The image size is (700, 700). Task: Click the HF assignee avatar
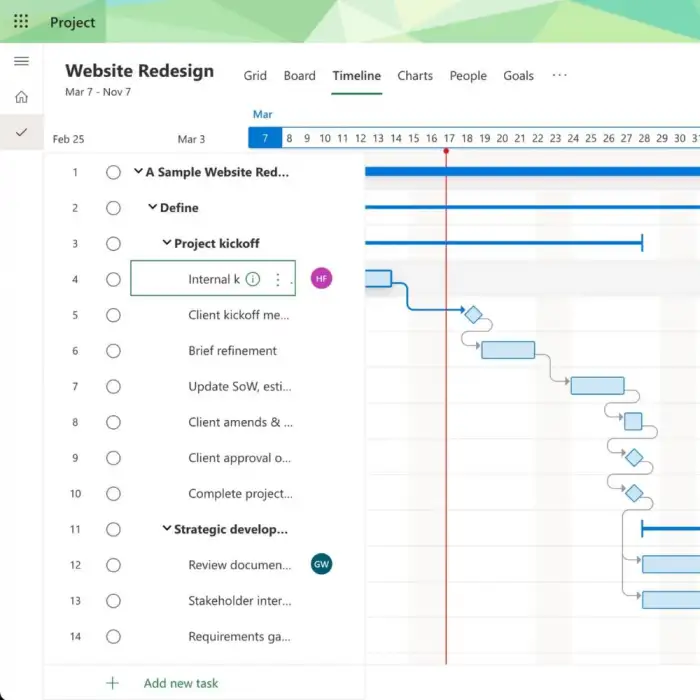[321, 279]
